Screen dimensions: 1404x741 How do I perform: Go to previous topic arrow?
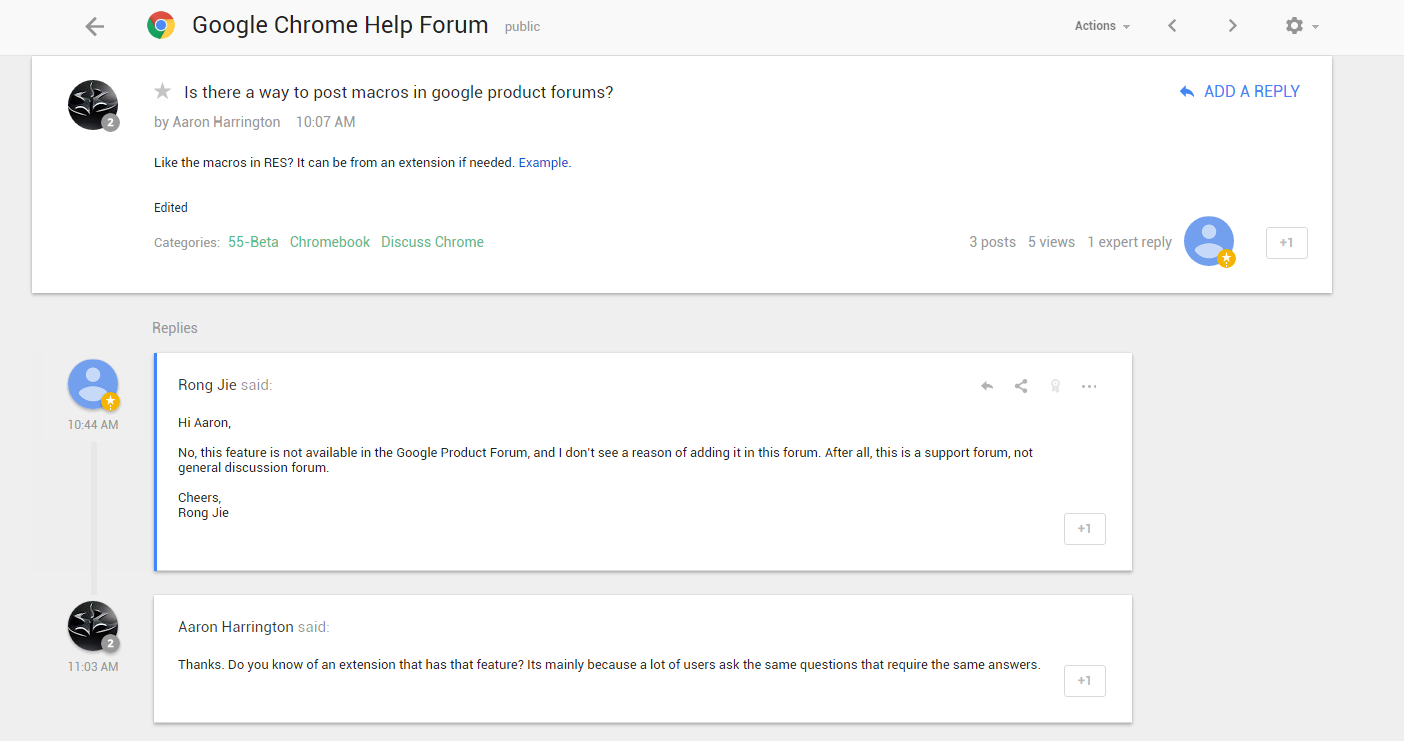tap(1172, 26)
